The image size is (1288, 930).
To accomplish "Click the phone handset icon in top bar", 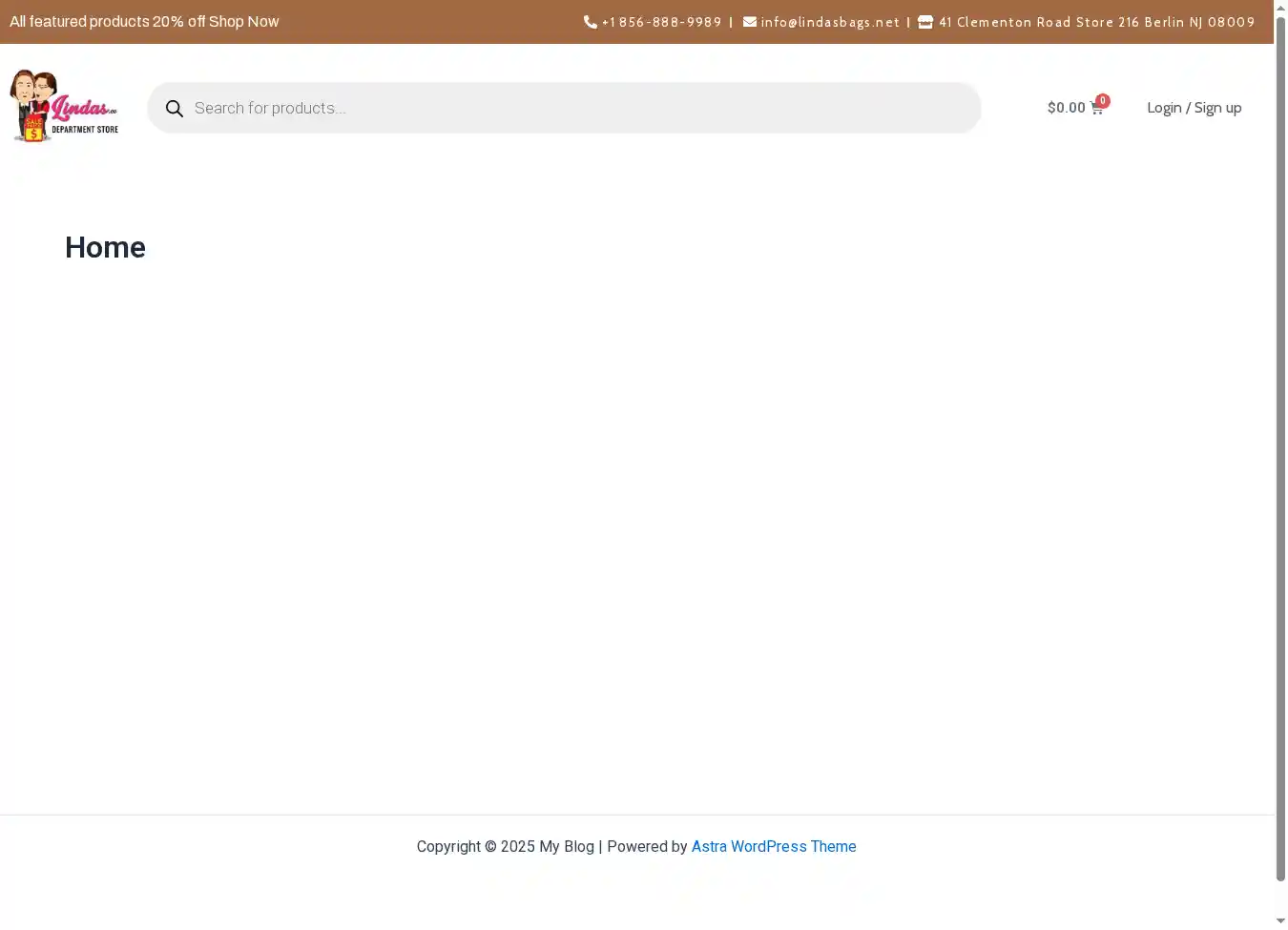I will 590,22.
